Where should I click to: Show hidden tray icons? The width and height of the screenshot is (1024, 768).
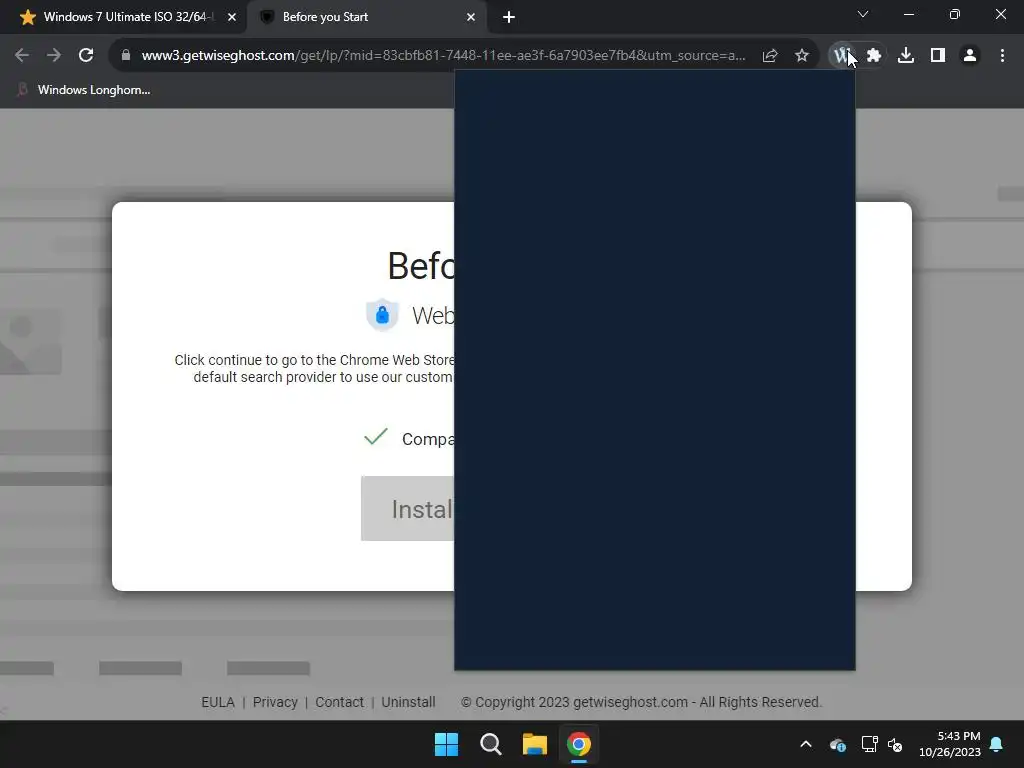point(806,744)
